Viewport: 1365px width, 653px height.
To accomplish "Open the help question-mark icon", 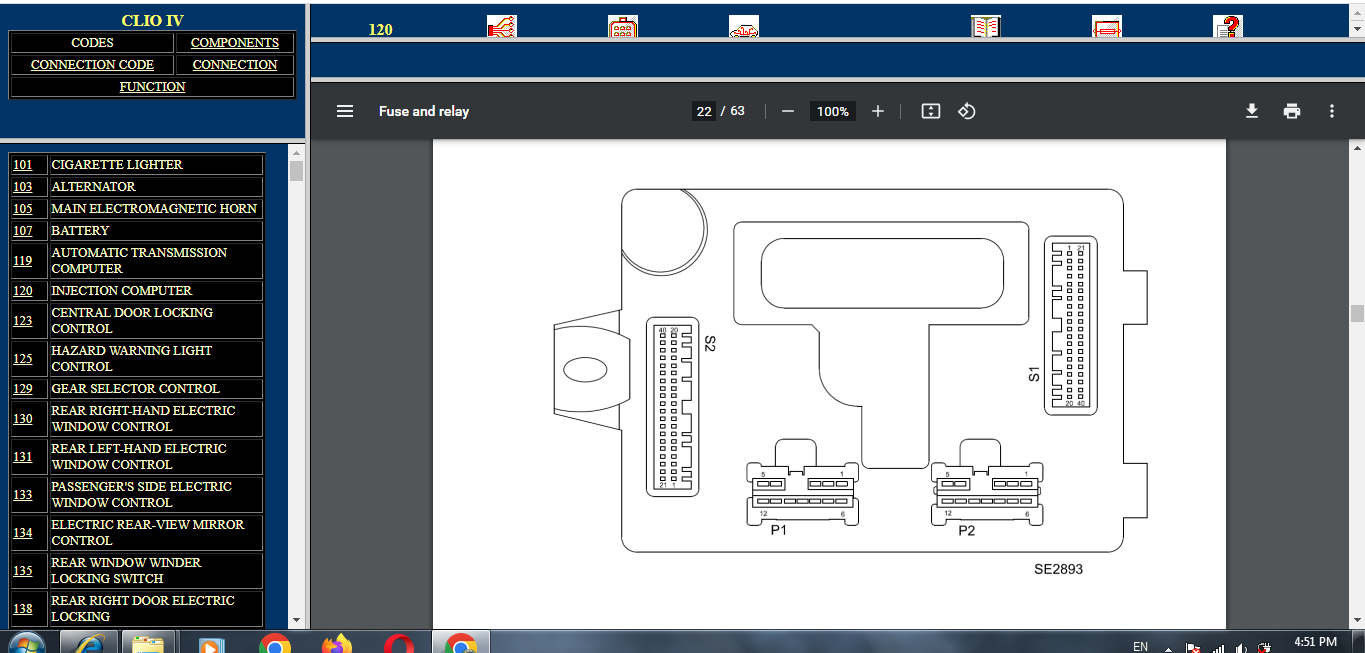I will pos(1227,28).
